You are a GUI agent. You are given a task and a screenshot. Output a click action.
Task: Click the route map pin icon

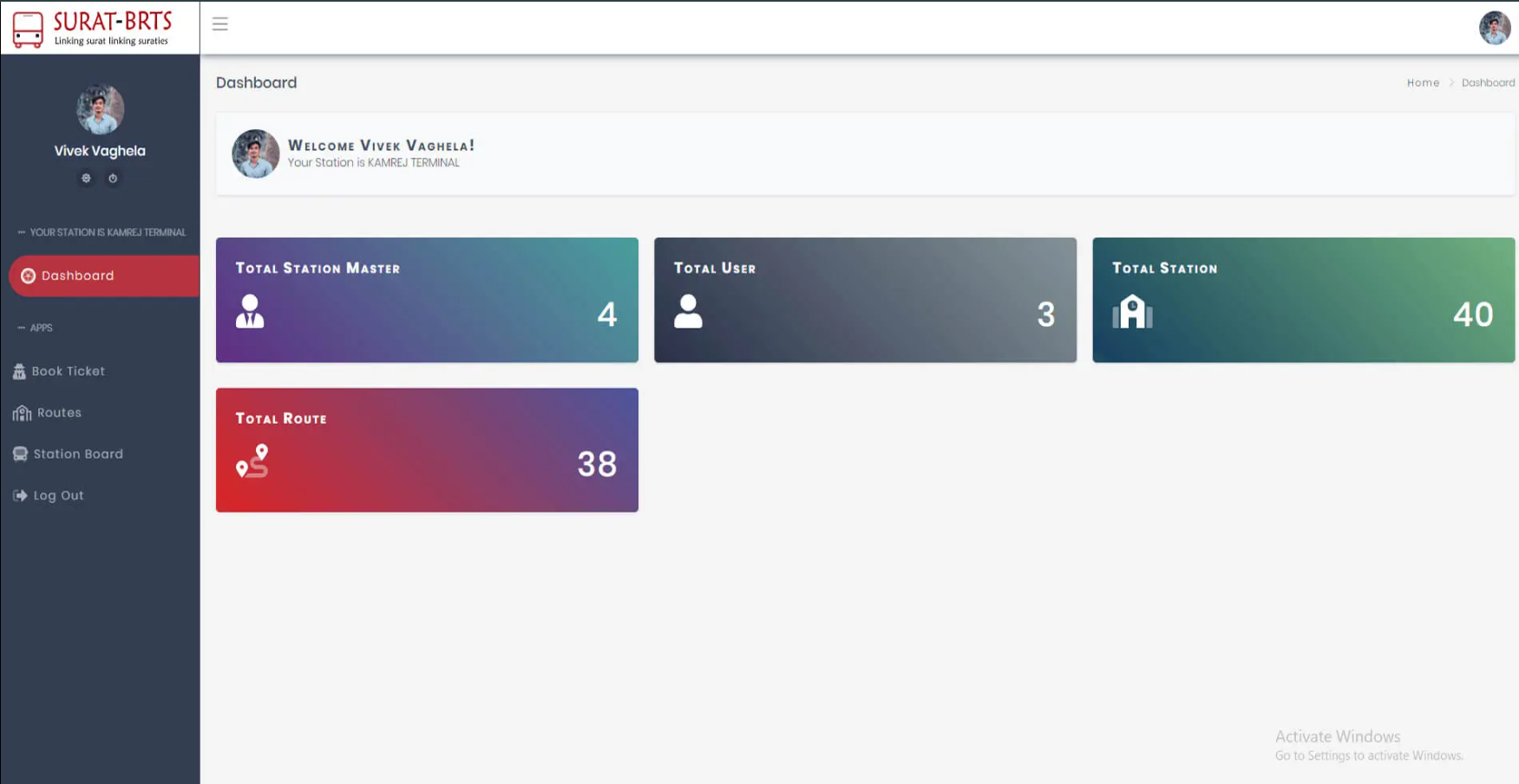pos(252,461)
